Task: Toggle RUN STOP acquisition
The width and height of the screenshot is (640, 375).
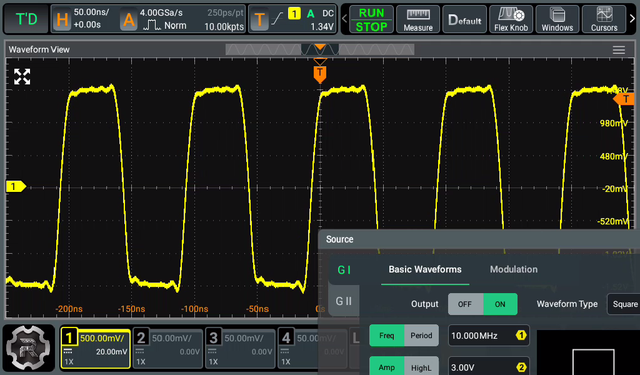Action: [371, 19]
